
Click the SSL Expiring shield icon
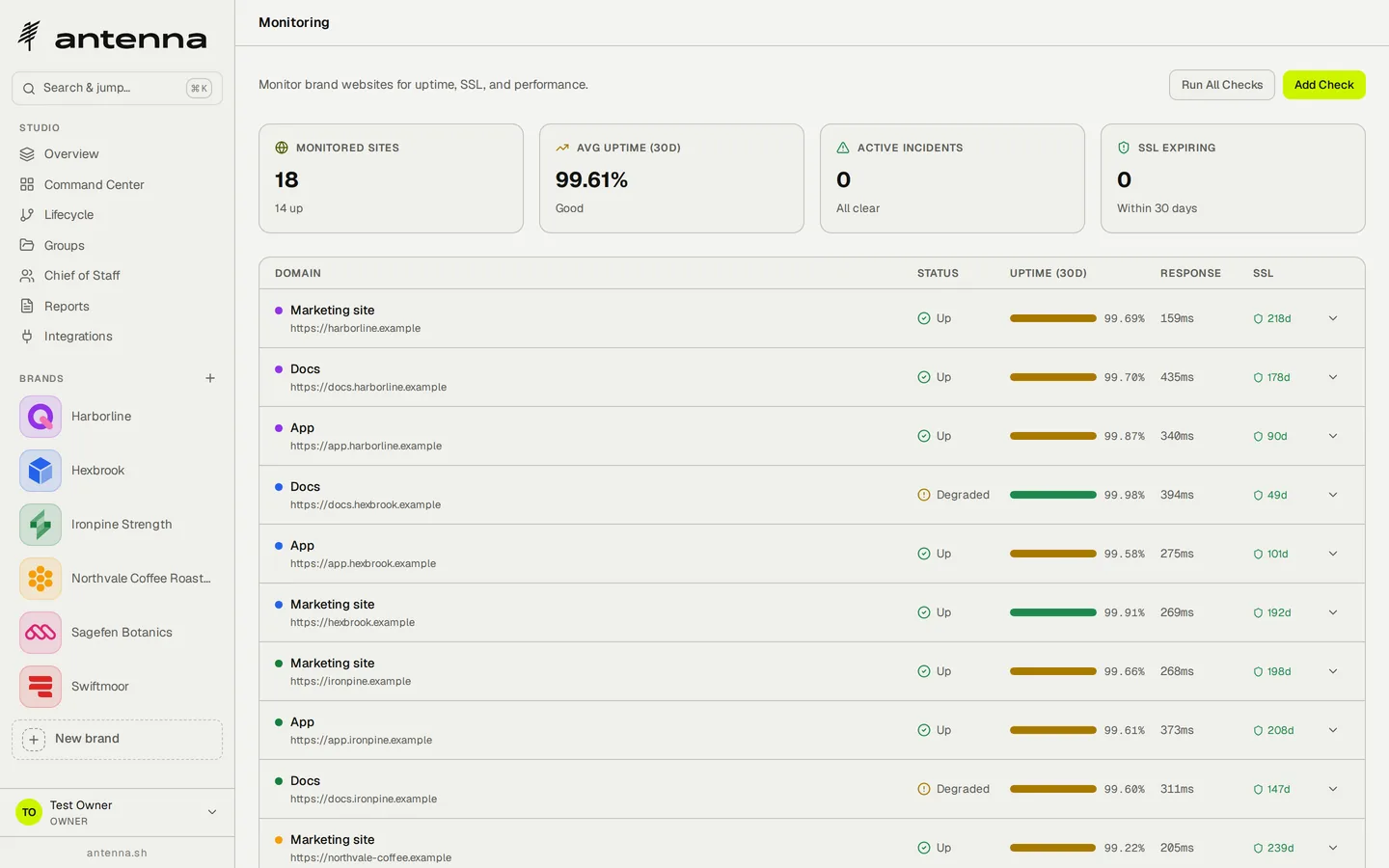tap(1124, 148)
